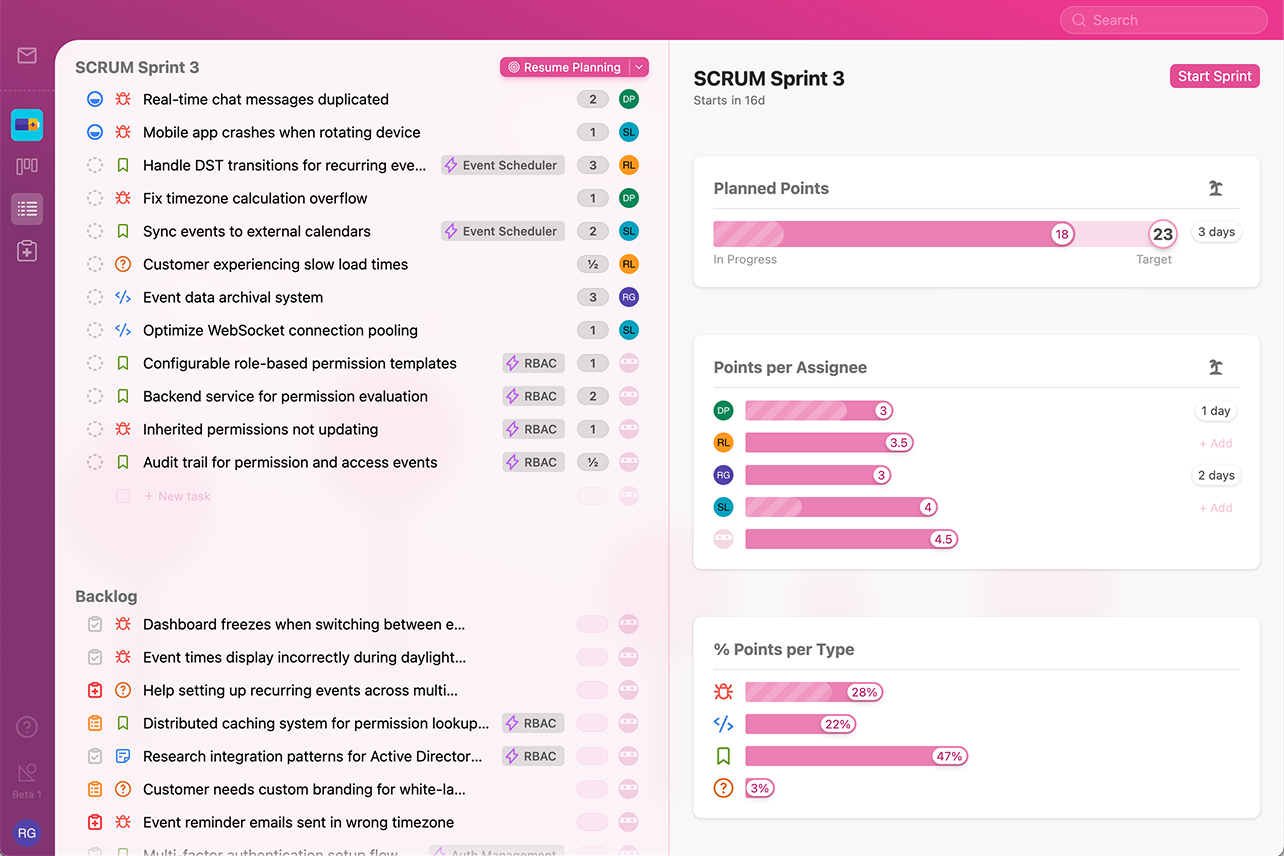Toggle status circle of Mobile app crashes

click(x=95, y=132)
